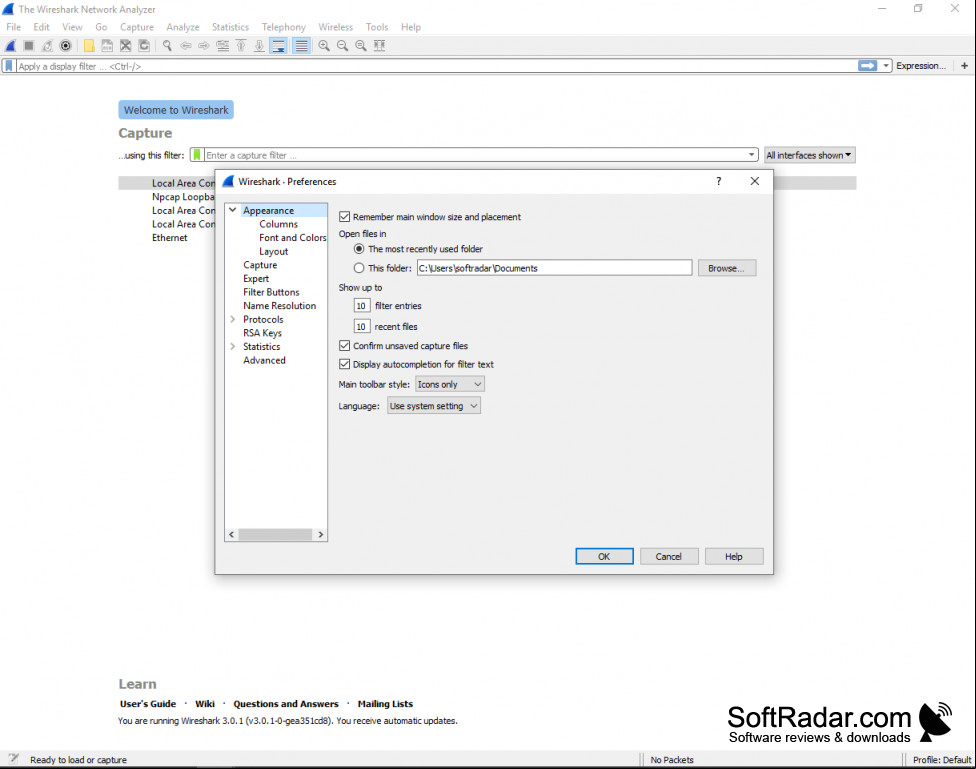Confirm preferences with the OK button
Image resolution: width=976 pixels, height=769 pixels.
click(x=604, y=557)
